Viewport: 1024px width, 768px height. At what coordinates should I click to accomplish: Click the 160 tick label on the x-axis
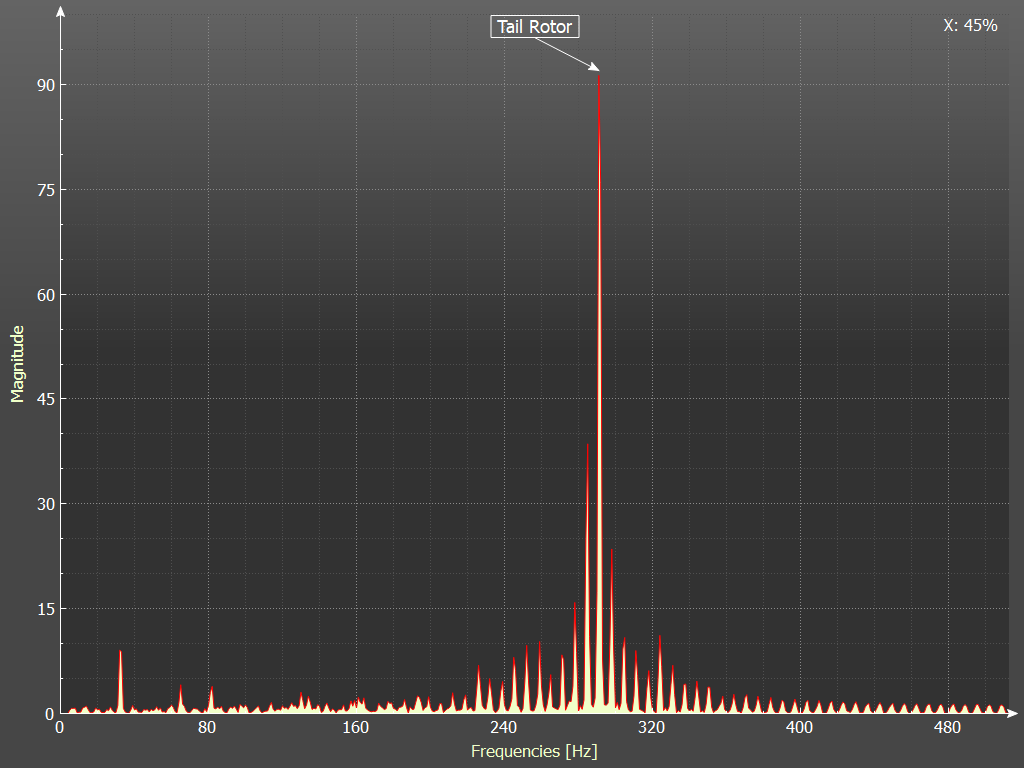(x=356, y=727)
